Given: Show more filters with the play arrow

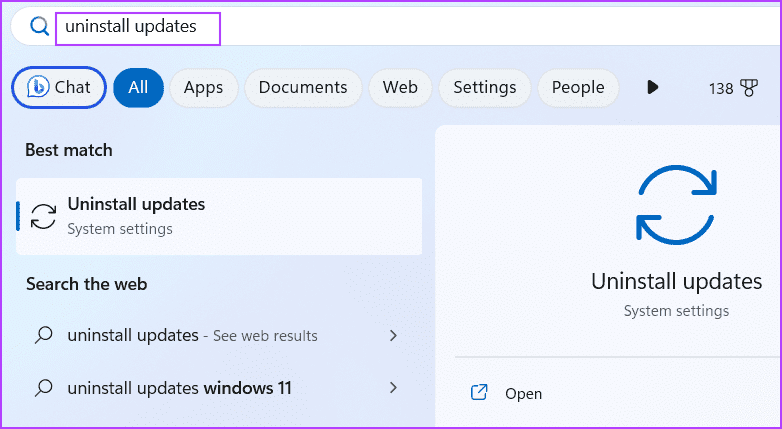Looking at the screenshot, I should [x=652, y=88].
